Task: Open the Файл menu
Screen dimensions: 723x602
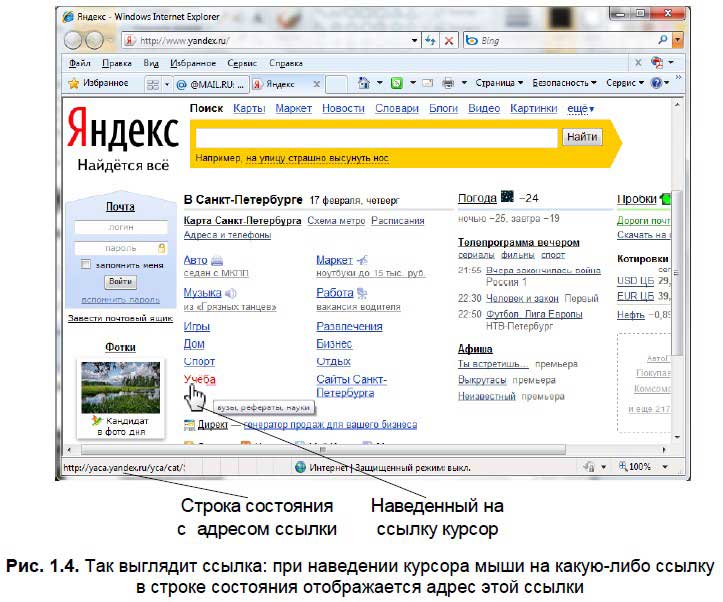Action: pyautogui.click(x=79, y=63)
